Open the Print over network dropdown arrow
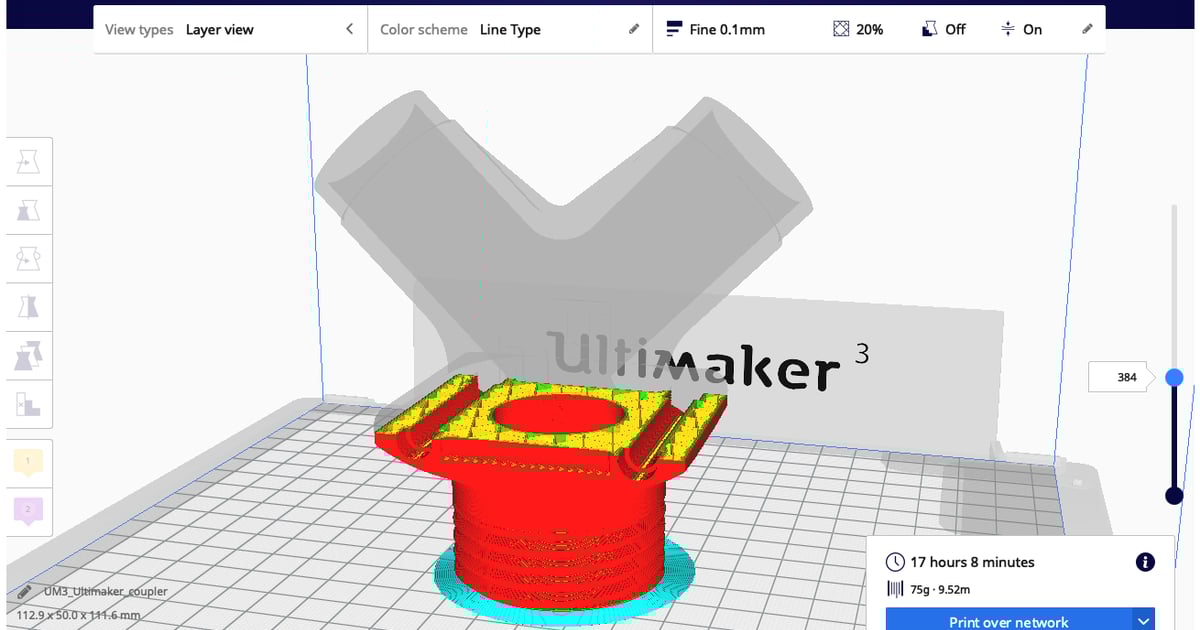The height and width of the screenshot is (630, 1200). (x=1142, y=620)
